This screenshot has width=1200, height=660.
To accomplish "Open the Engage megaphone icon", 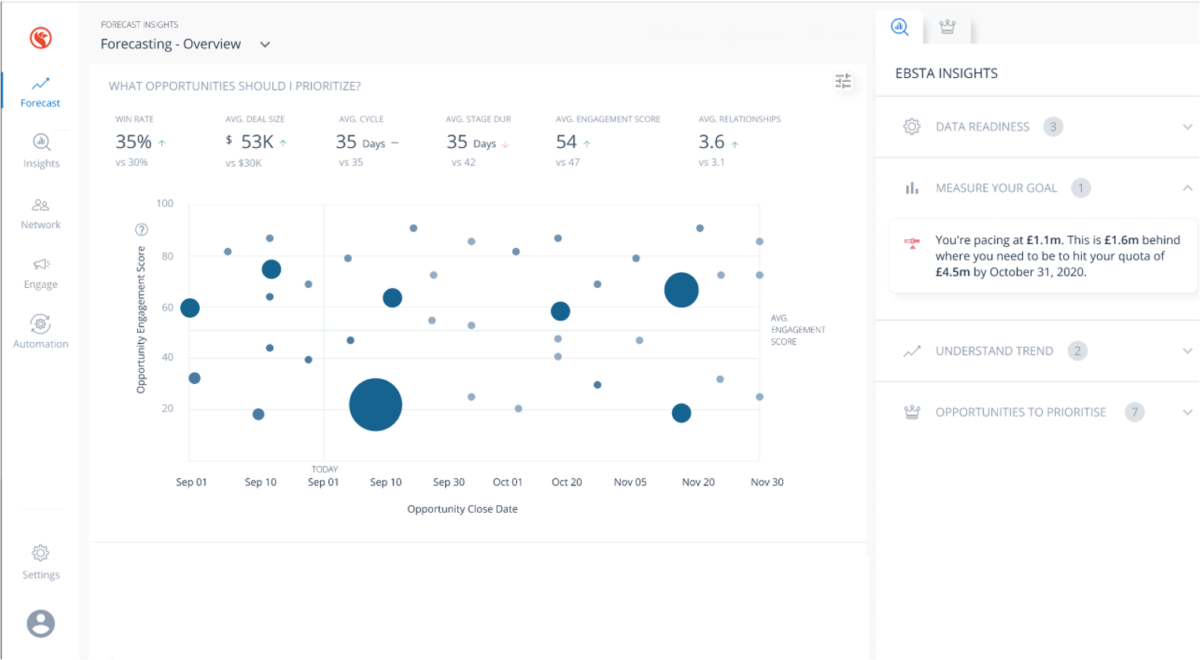I will [x=41, y=272].
